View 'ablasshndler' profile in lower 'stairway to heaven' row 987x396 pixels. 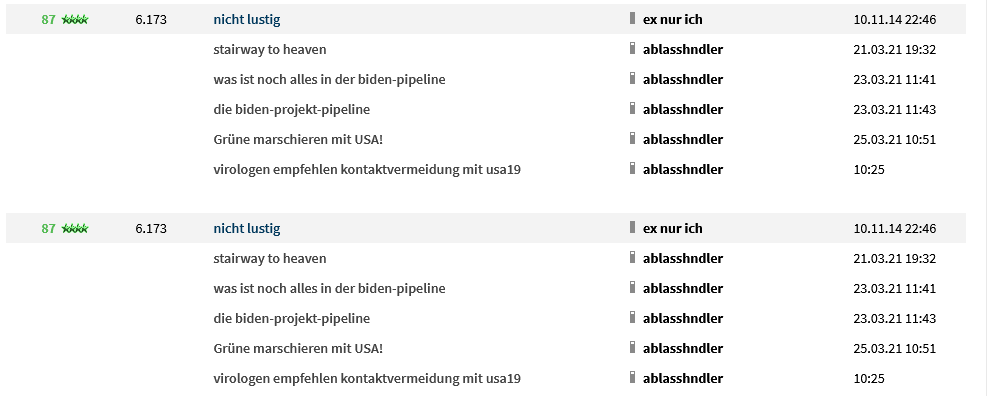pos(683,259)
